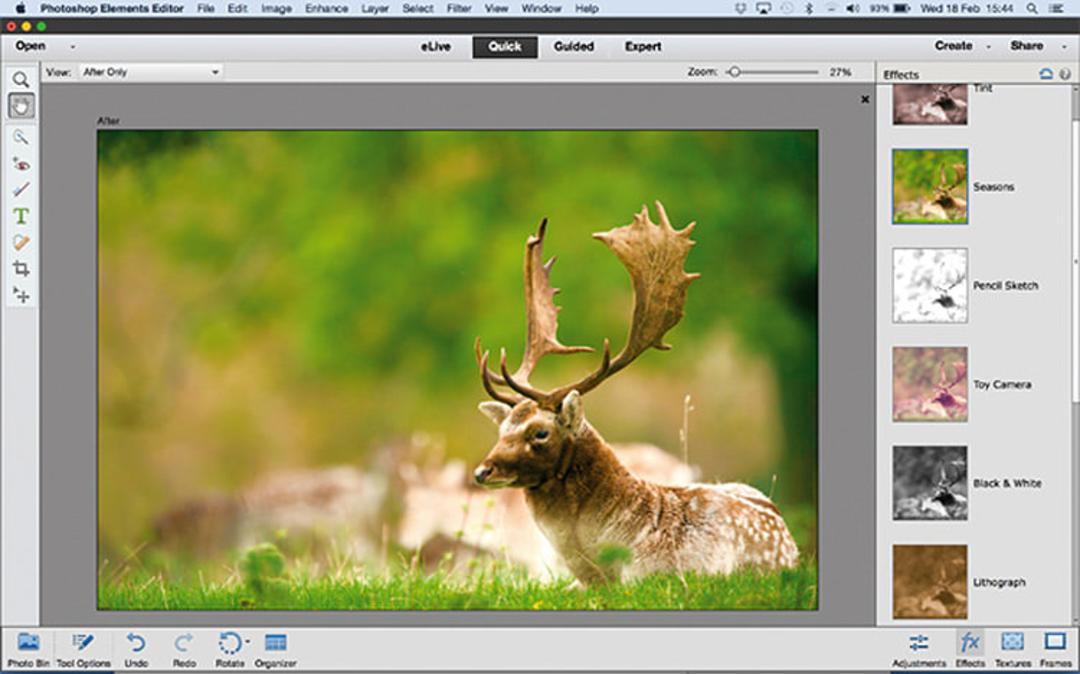This screenshot has height=674, width=1080.
Task: Switch to the Expert mode tab
Action: pos(643,47)
